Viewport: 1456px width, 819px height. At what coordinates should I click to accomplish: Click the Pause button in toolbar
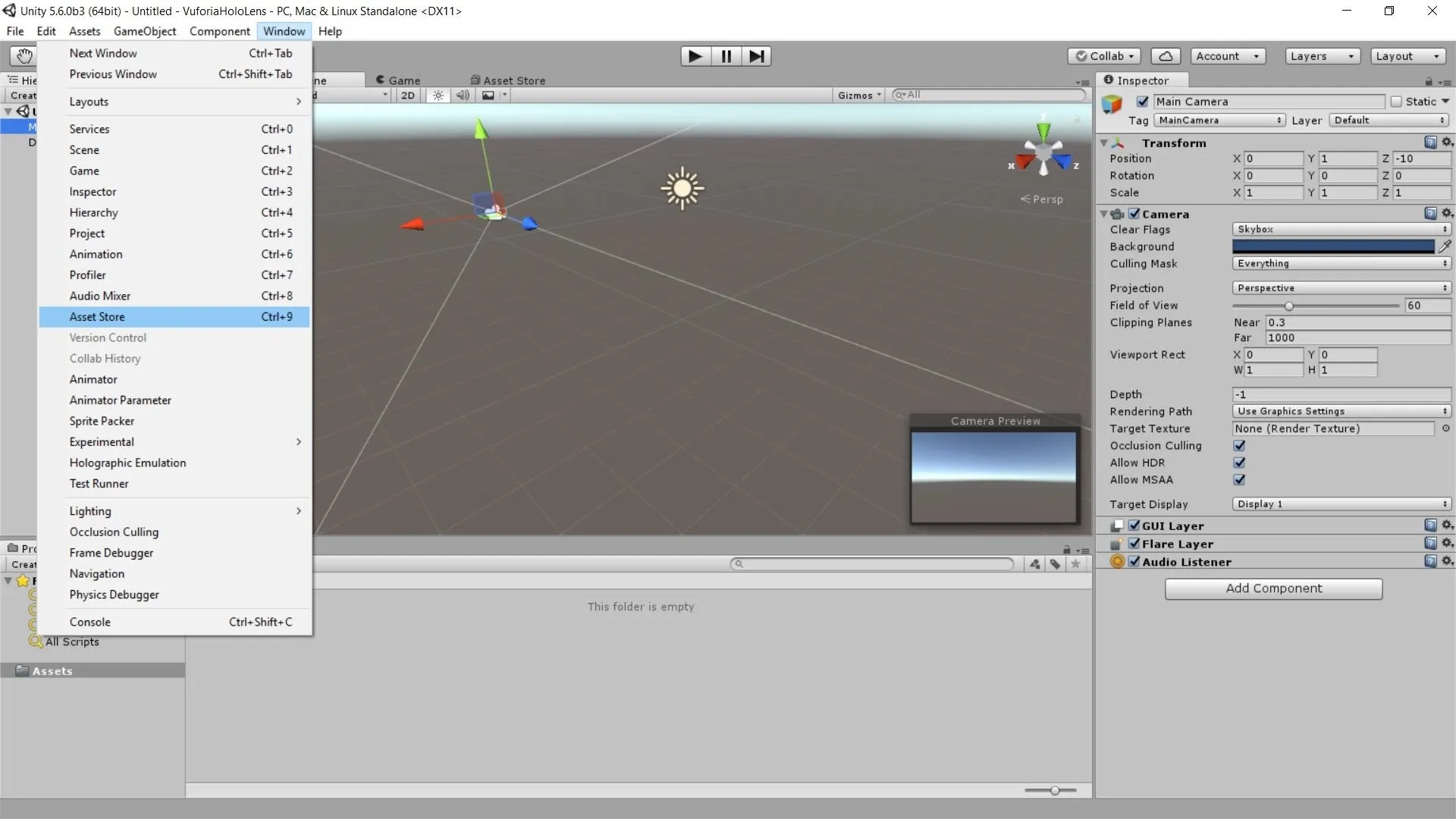(726, 56)
